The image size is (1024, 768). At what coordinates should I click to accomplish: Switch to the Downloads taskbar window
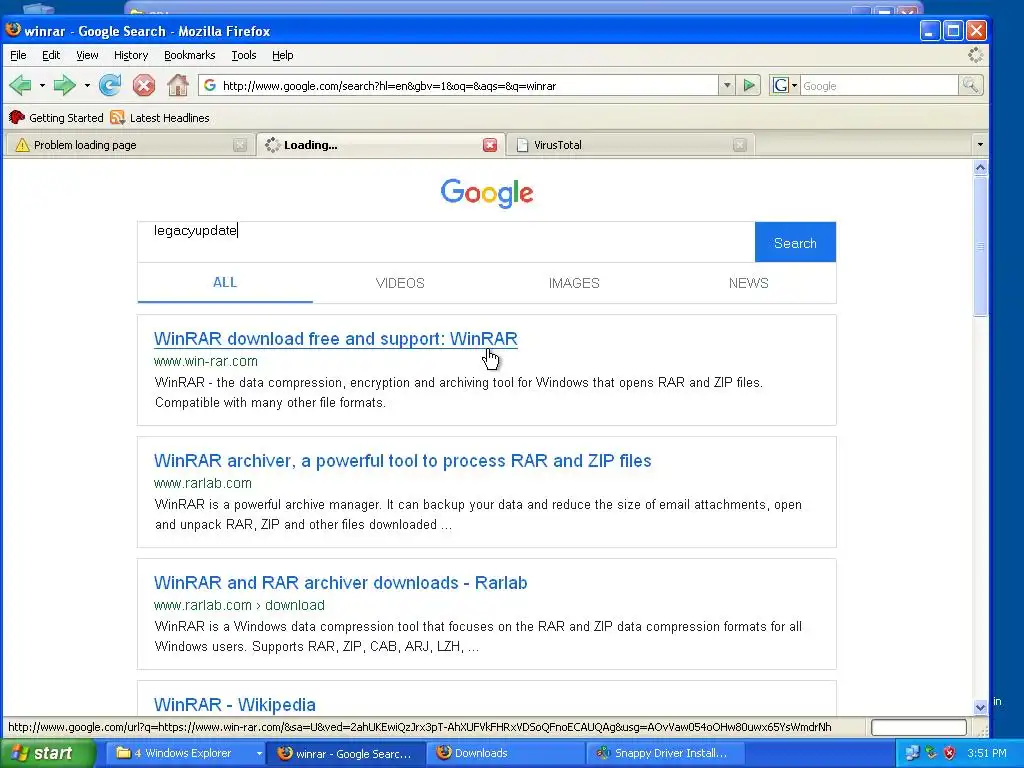click(x=506, y=753)
